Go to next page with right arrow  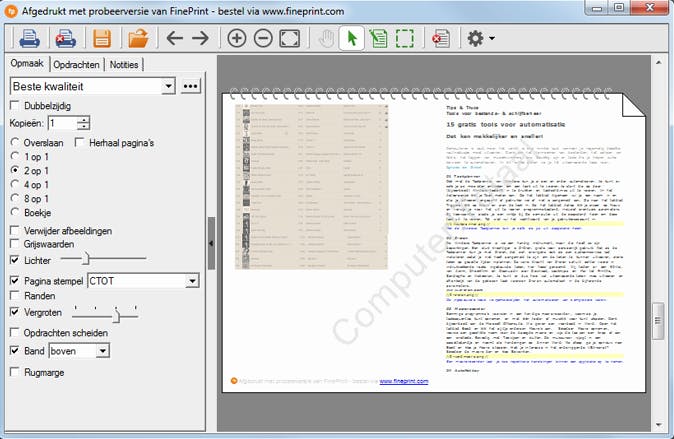[x=200, y=39]
